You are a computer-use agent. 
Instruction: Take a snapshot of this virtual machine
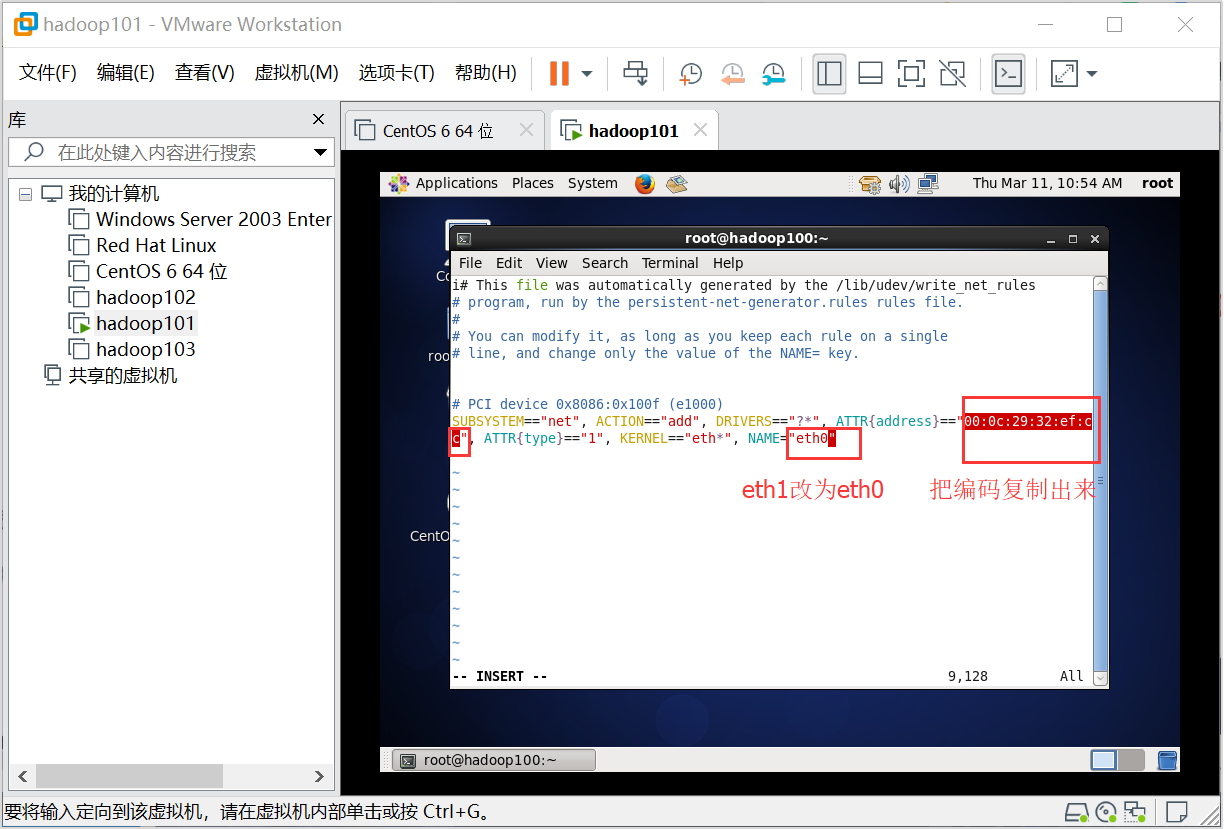(691, 73)
